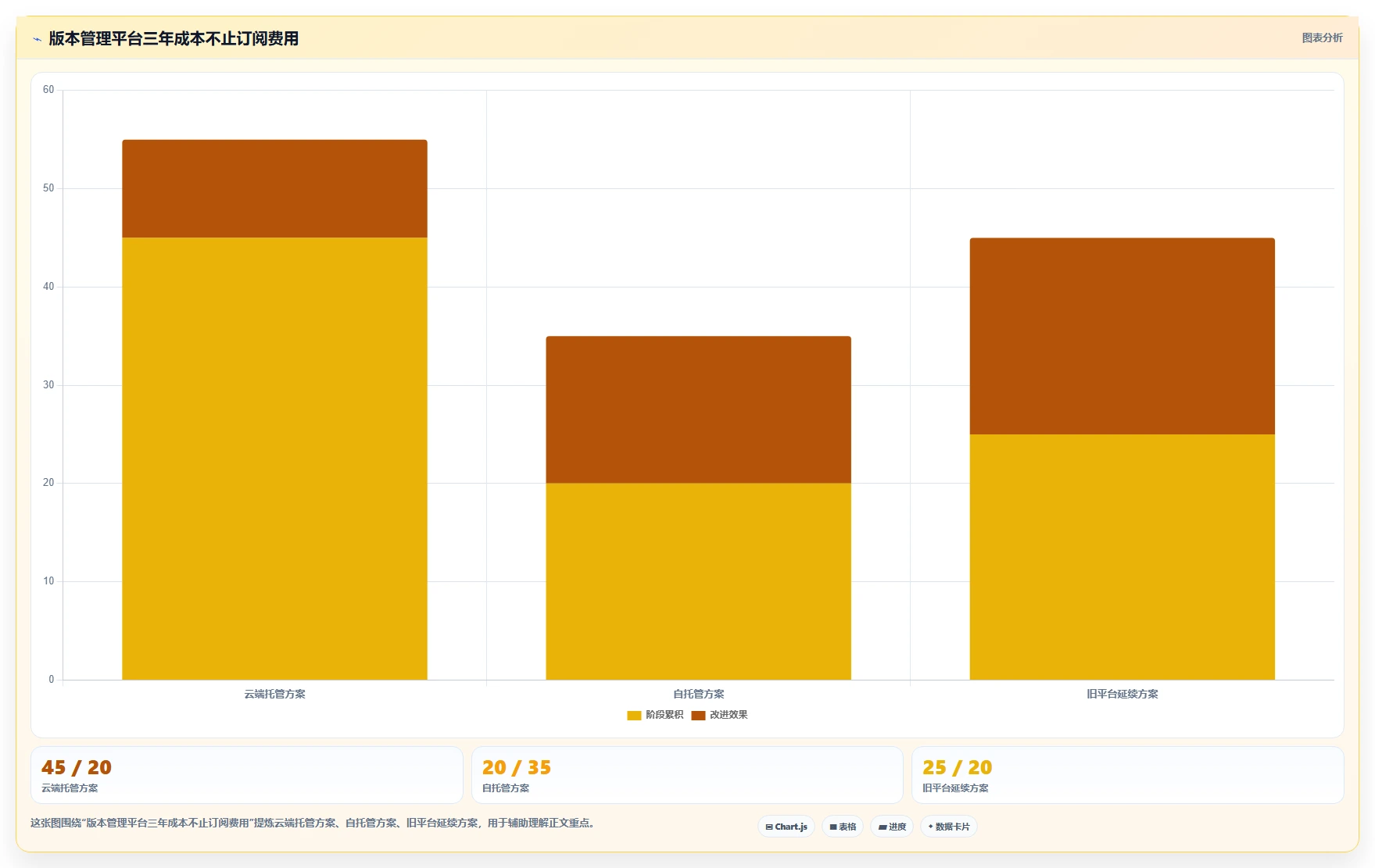Screen dimensions: 1375x868
Task: Click the yellow bar segment for 云端托管方案
Action: point(274,459)
